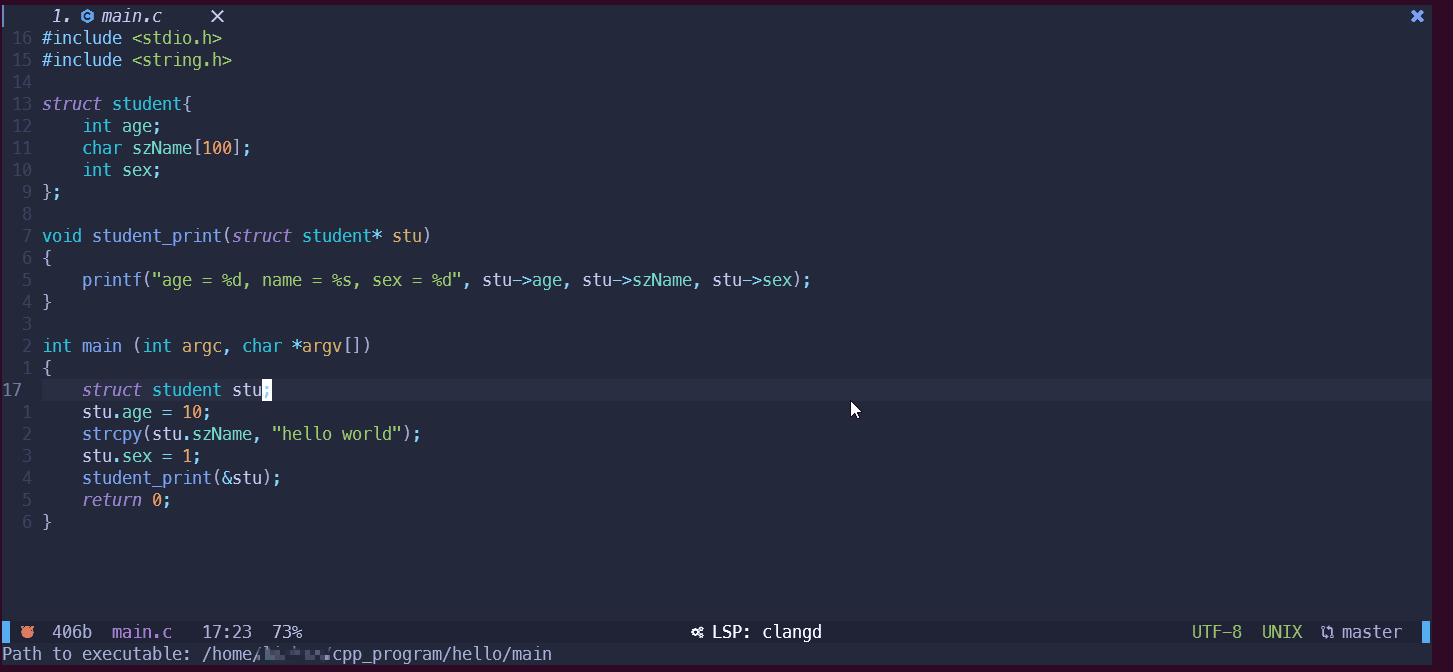
Task: Place cursor on #include <string.h> line
Action: 137,60
